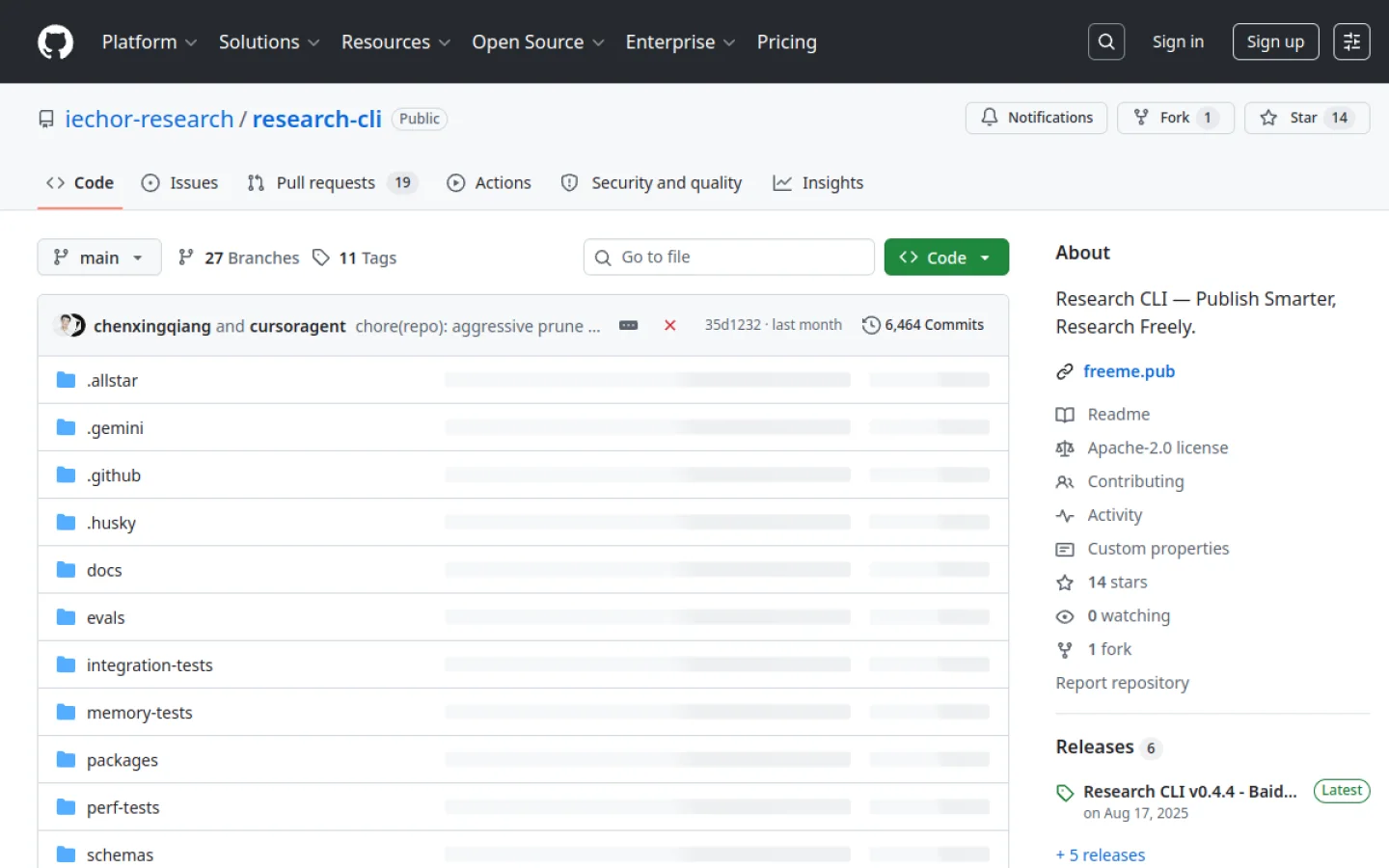Image resolution: width=1389 pixels, height=868 pixels.
Task: Open Custom properties link
Action: click(x=1158, y=549)
